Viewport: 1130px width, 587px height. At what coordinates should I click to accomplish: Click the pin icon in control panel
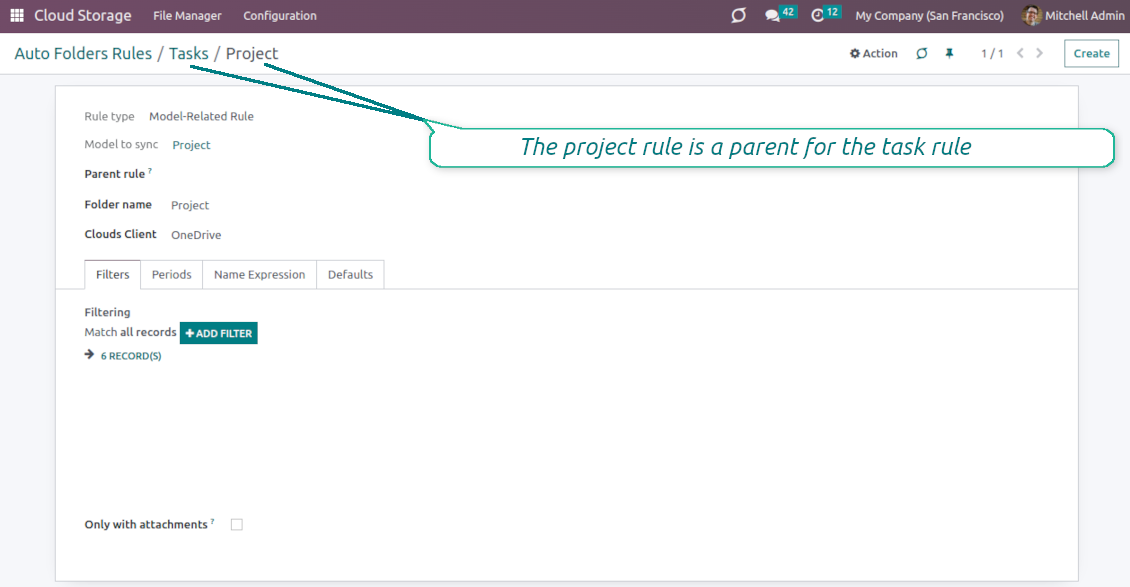(949, 54)
